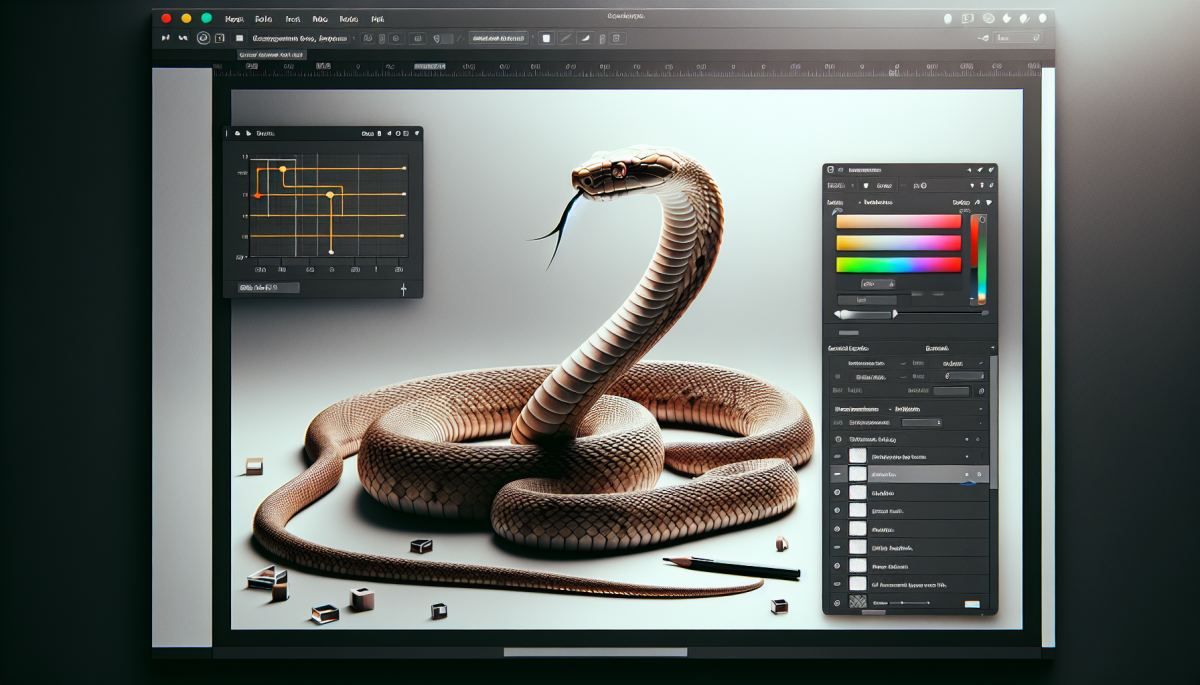This screenshot has height=685, width=1200.
Task: Click the rainbow hue gradient bar
Action: pos(897,265)
